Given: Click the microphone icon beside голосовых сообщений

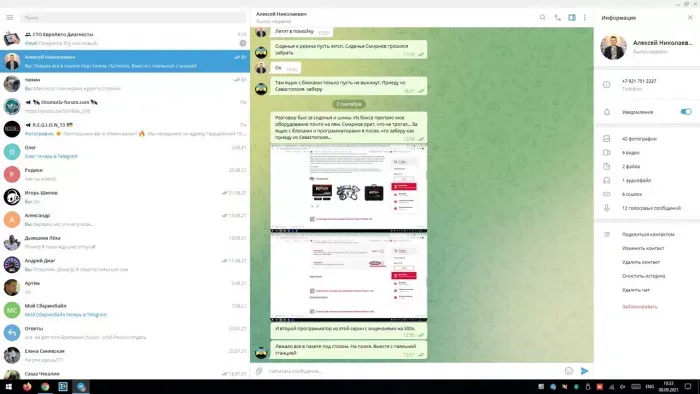Looking at the screenshot, I should pos(606,208).
